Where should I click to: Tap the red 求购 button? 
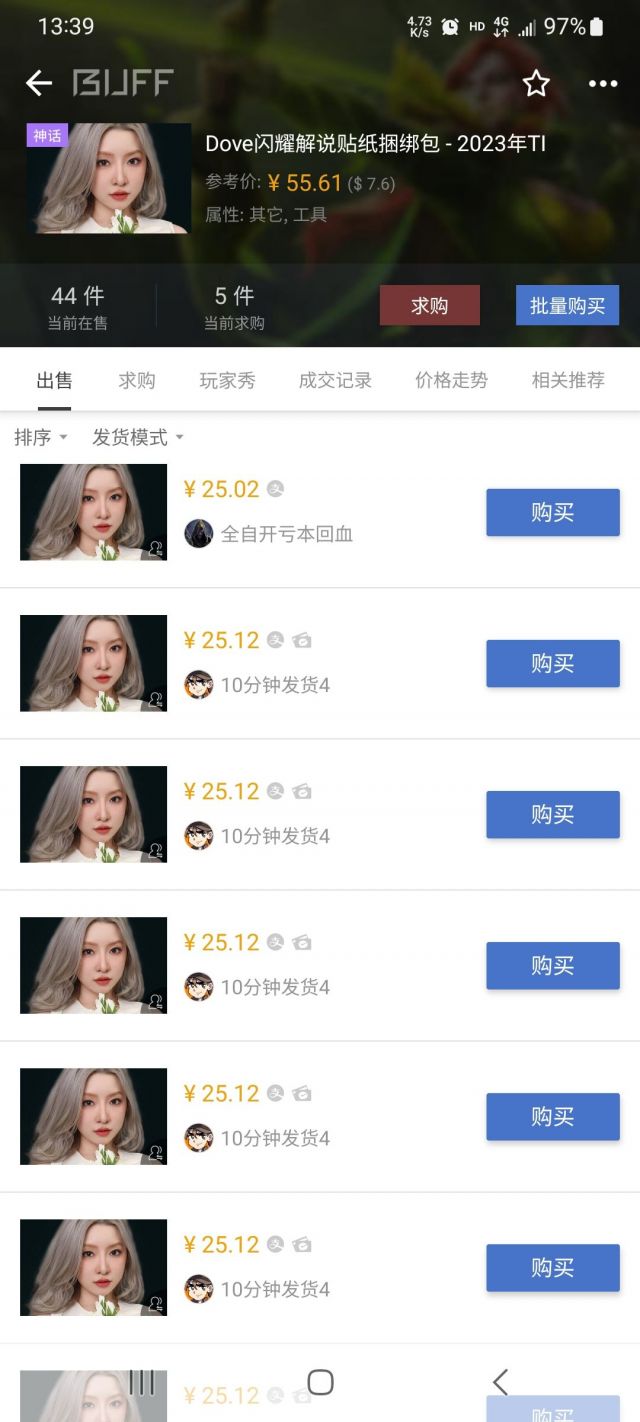[429, 305]
